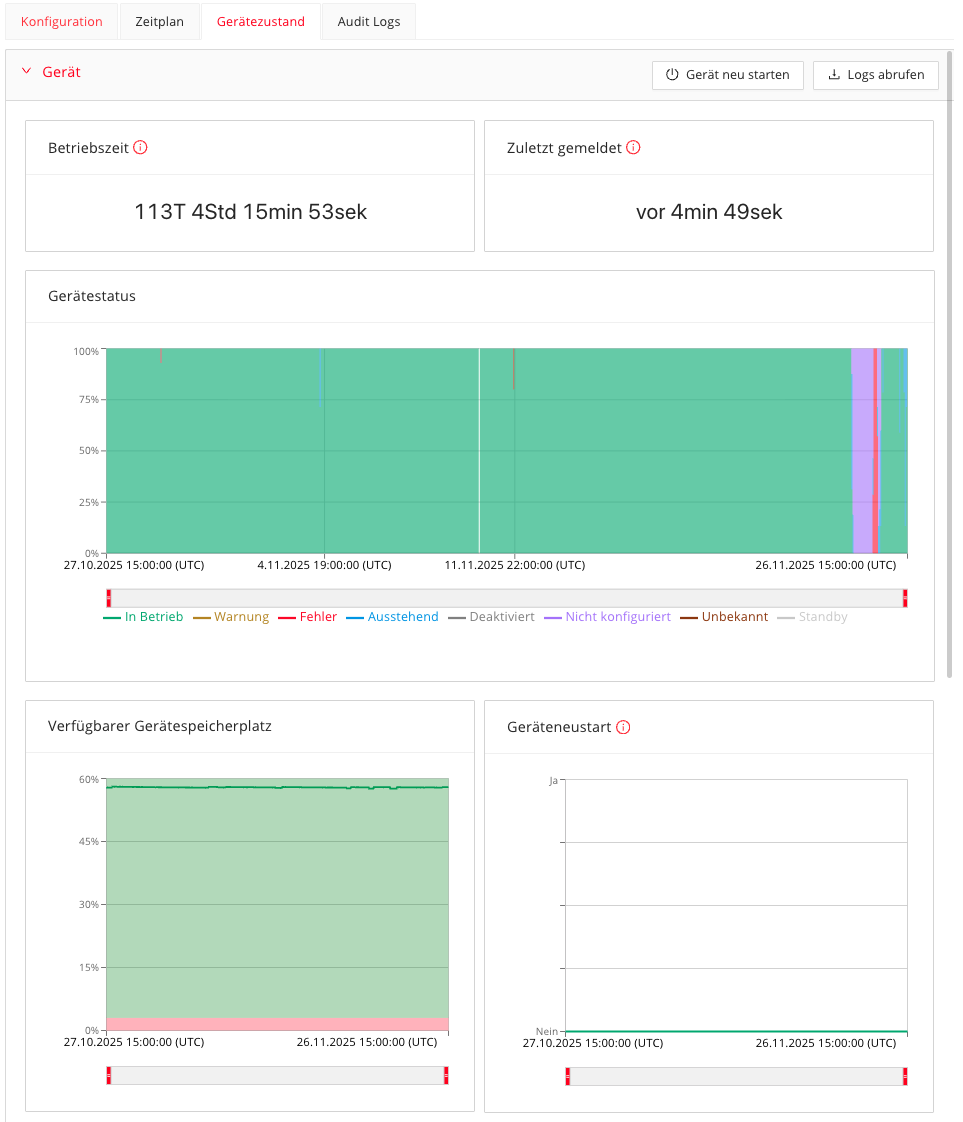Viewport: 963px width, 1122px height.
Task: Click left handle of Gerätespeicherplatz range slider
Action: [x=109, y=1075]
